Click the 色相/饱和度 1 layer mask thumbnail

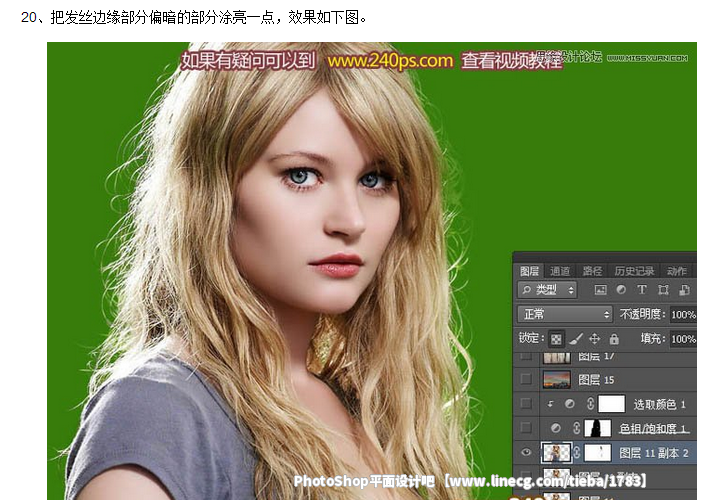pyautogui.click(x=598, y=428)
